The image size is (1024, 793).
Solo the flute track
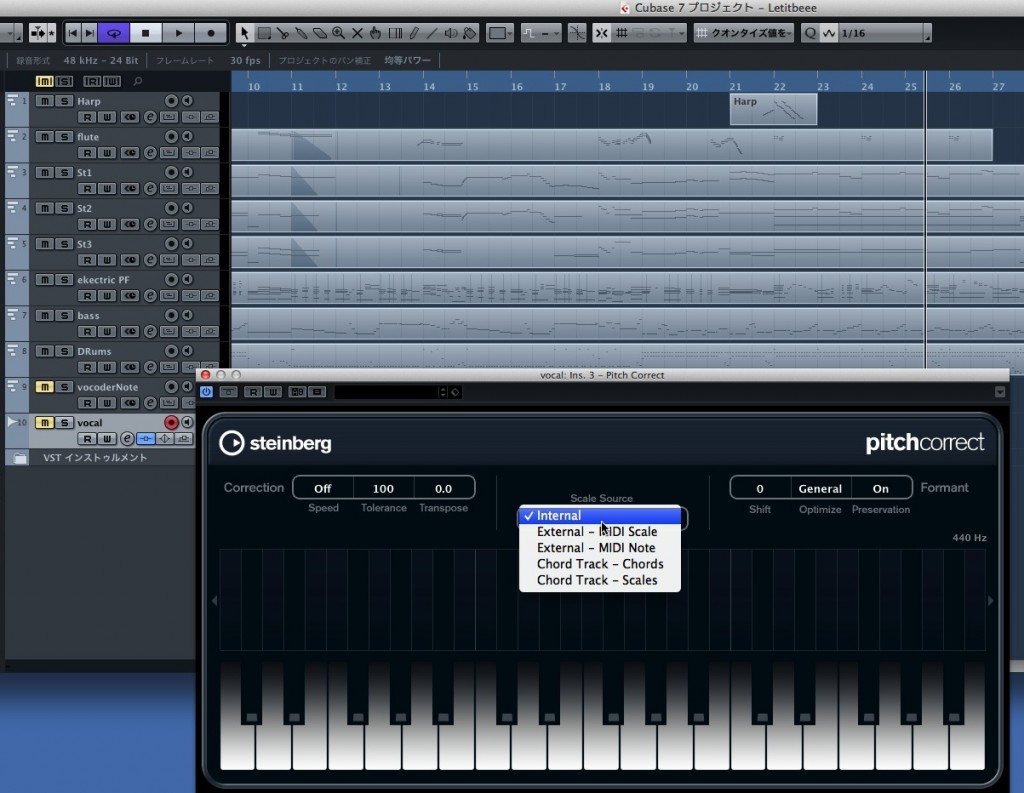(x=64, y=137)
